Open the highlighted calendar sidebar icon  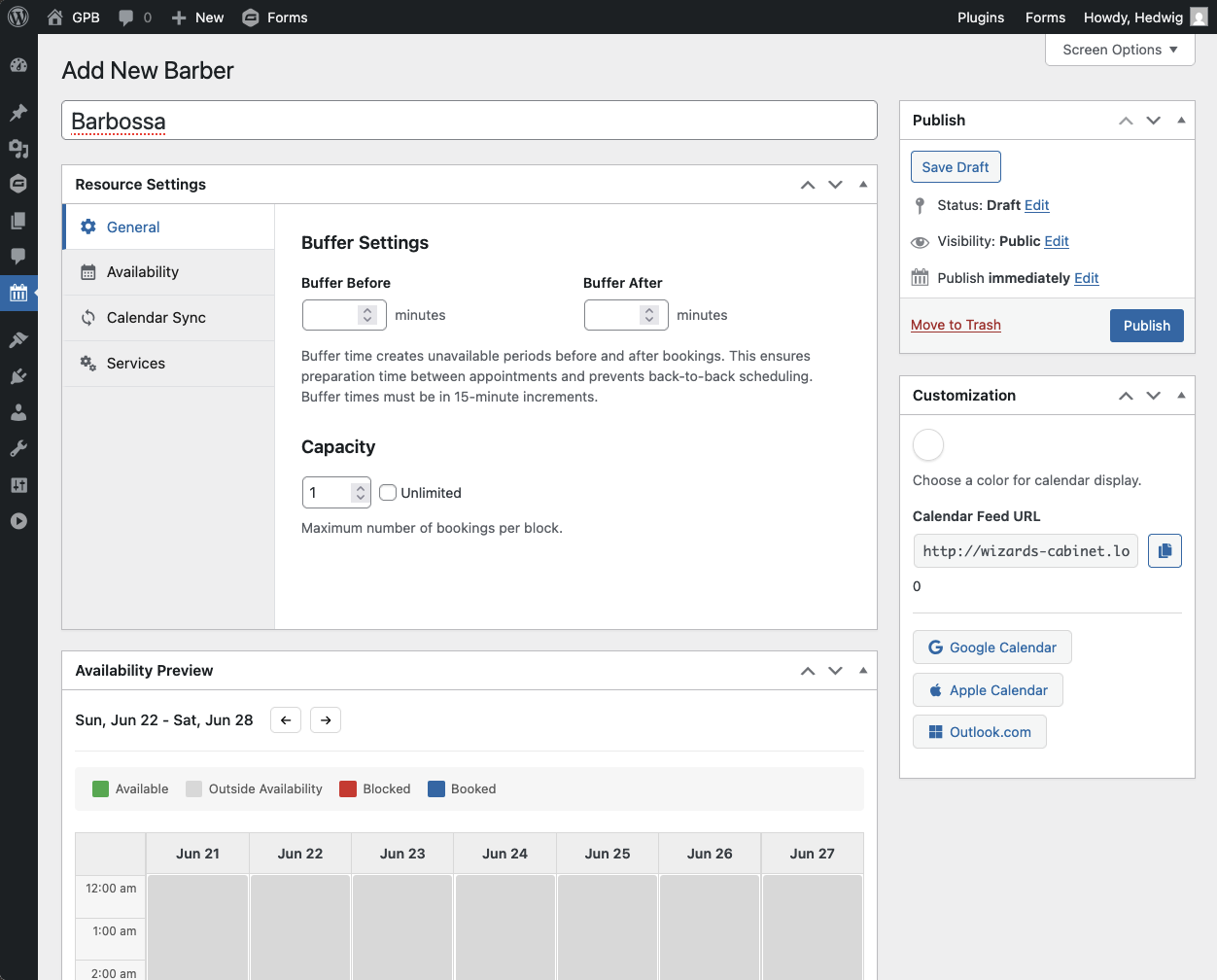pos(18,292)
